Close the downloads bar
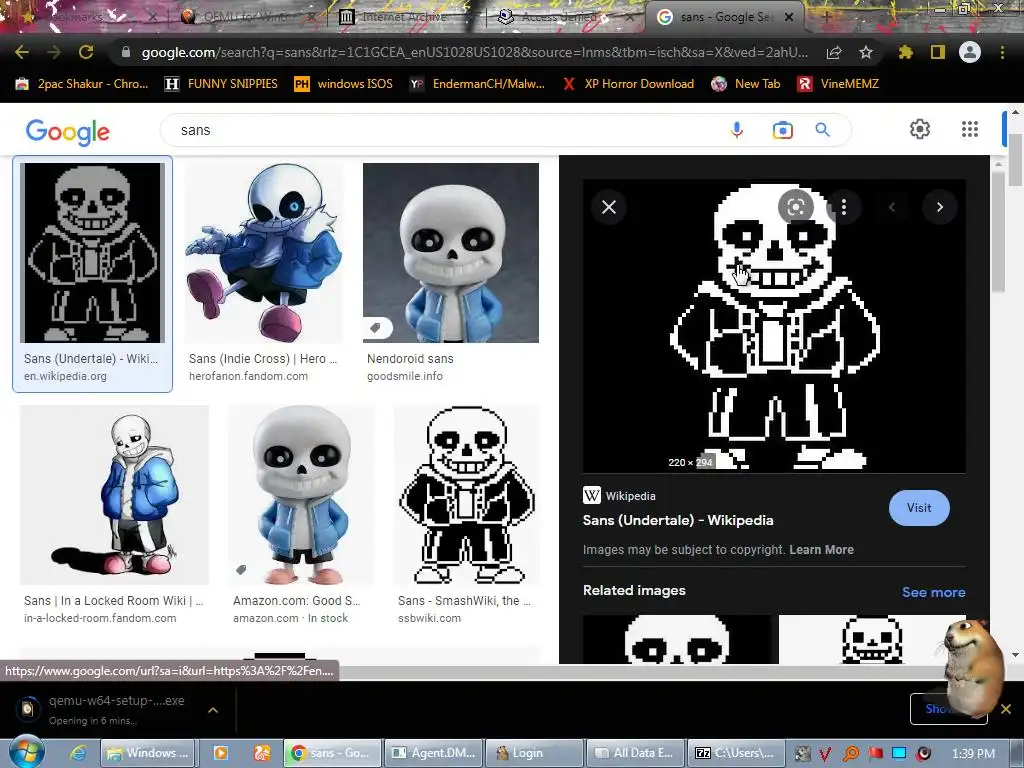The width and height of the screenshot is (1024, 768). click(1006, 709)
